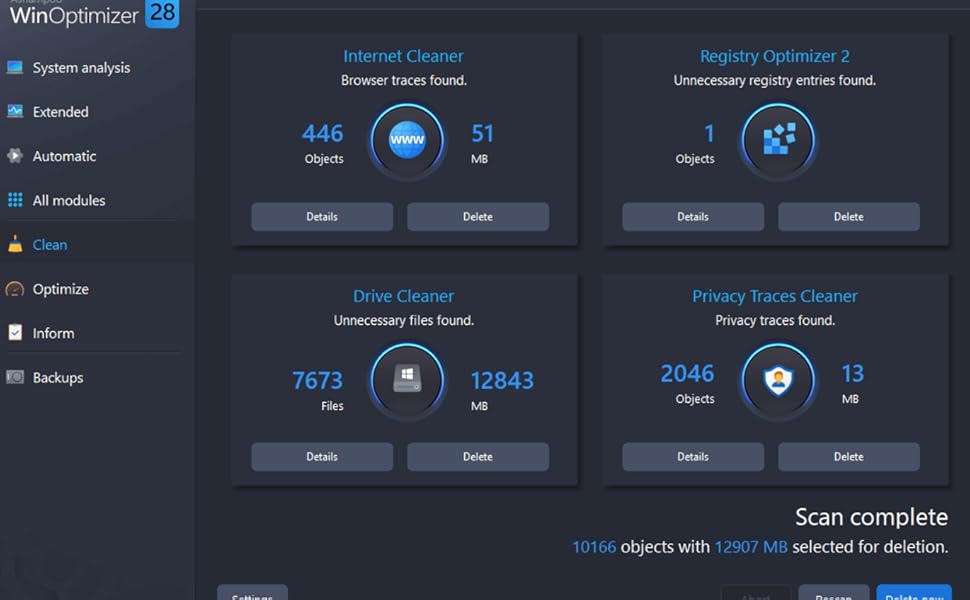Click the Internet Cleaner globe icon
970x600 pixels.
pos(406,140)
